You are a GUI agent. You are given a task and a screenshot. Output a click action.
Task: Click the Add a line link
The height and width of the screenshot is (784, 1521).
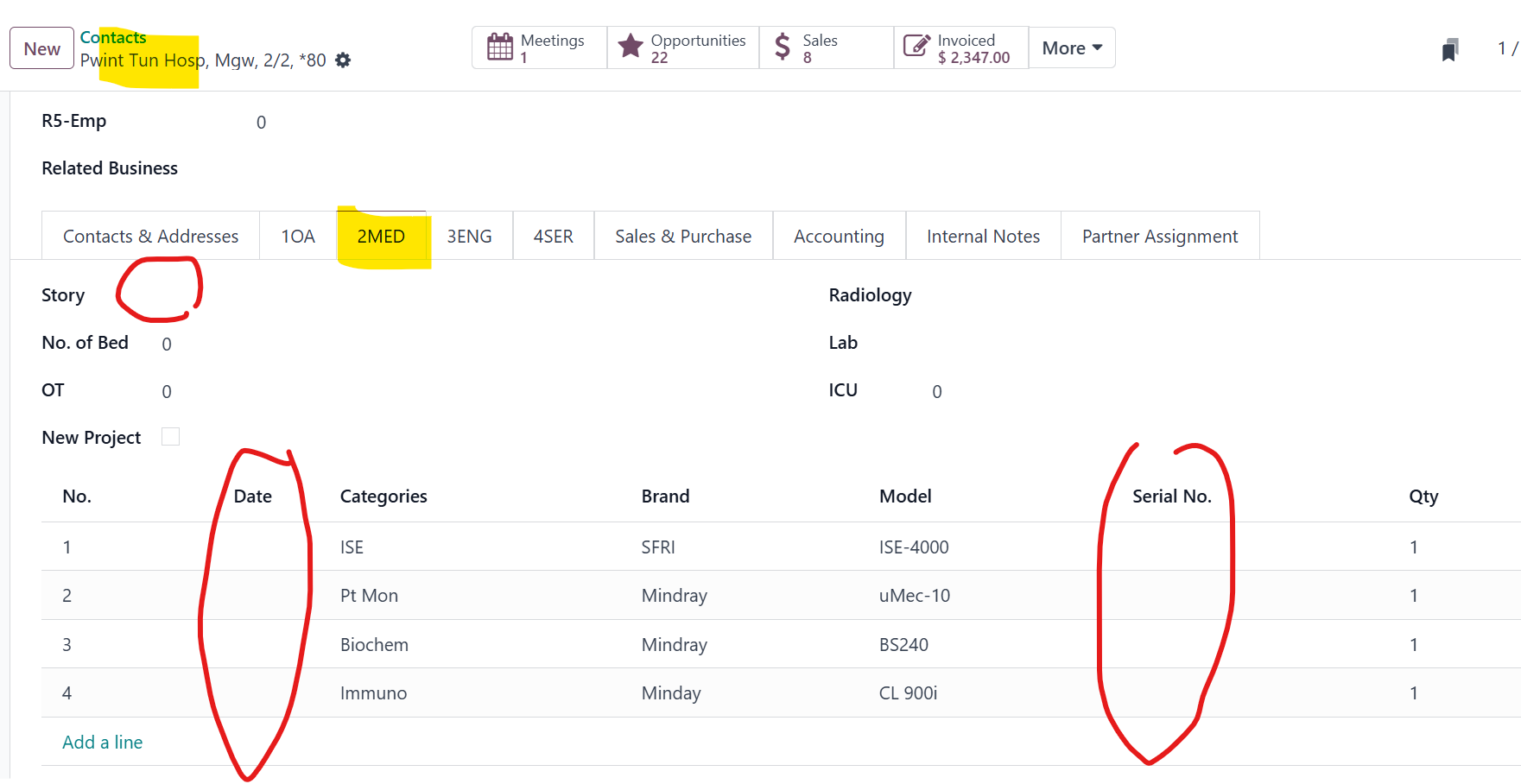point(103,743)
